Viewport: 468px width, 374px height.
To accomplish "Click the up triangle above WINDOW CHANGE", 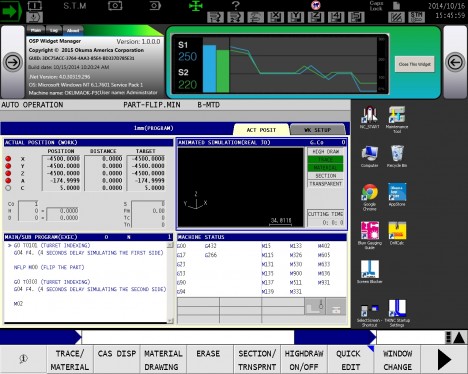I will (459, 337).
